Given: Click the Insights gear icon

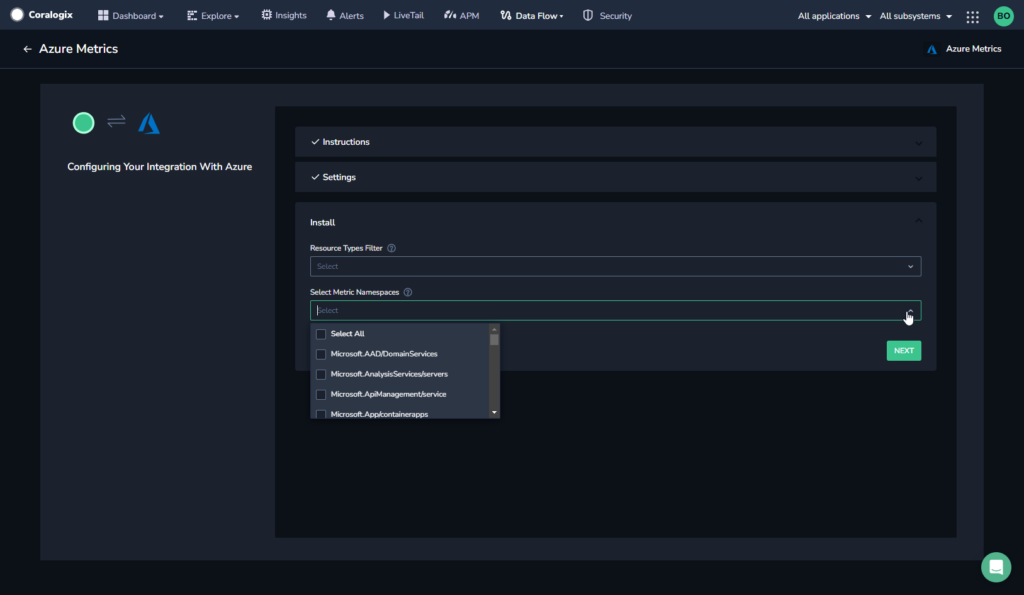Looking at the screenshot, I should pos(266,14).
